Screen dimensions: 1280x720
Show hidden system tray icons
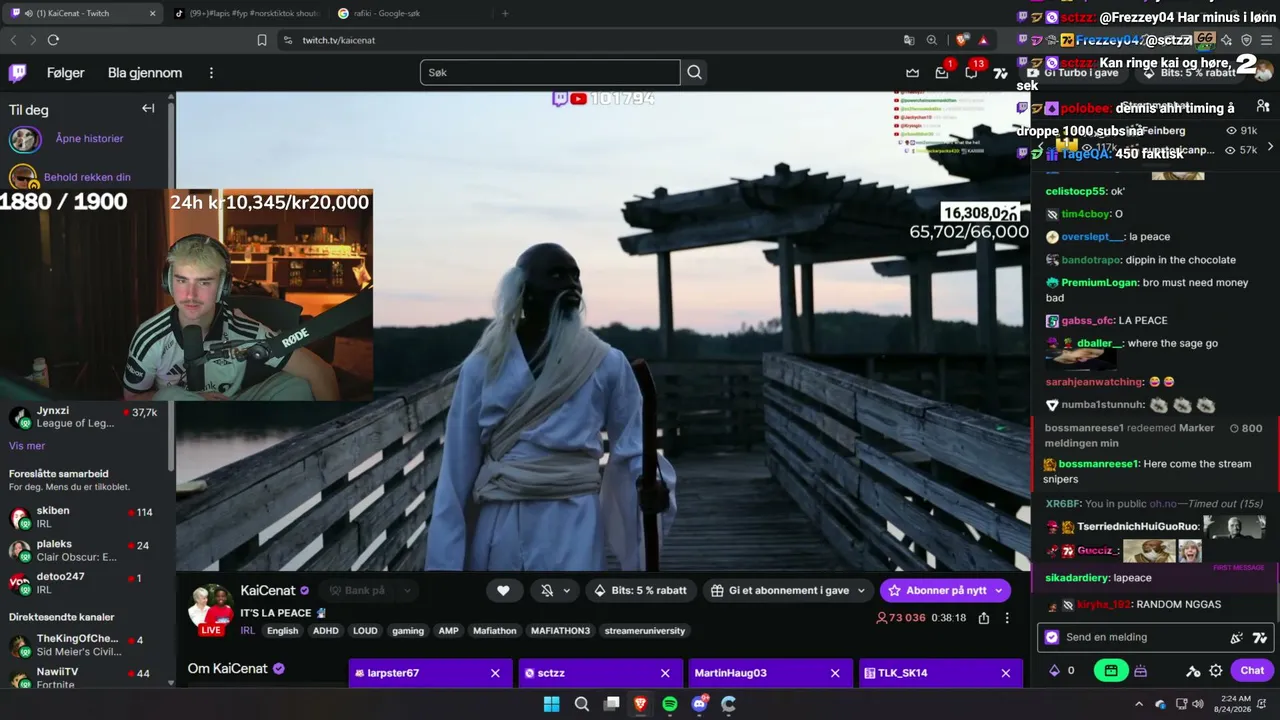pos(1139,704)
